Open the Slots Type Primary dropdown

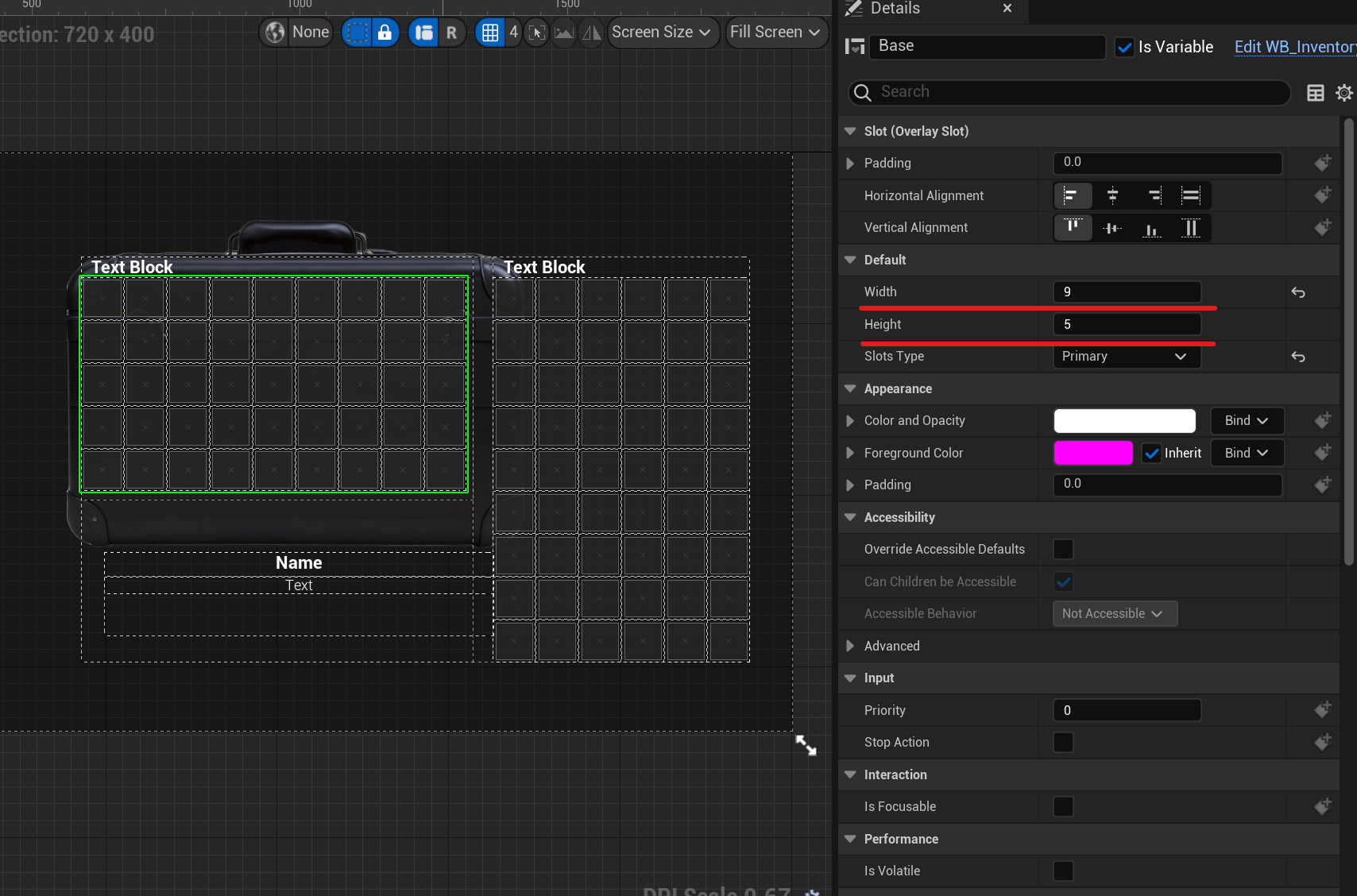[x=1127, y=357]
